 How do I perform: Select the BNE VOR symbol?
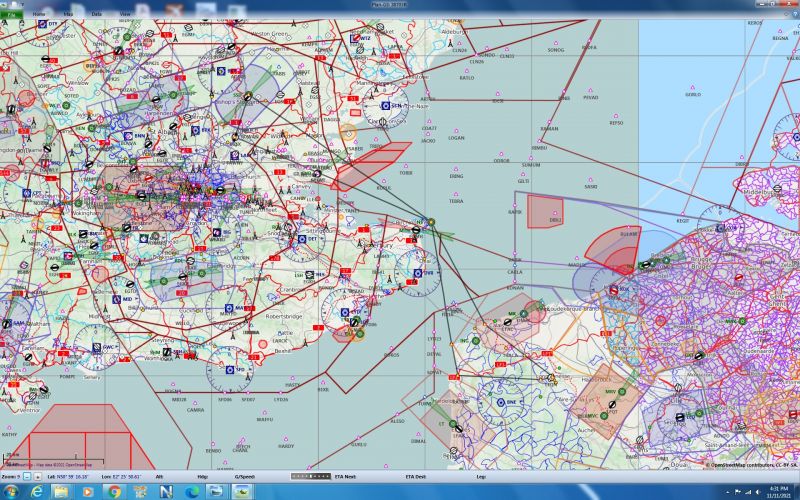[500, 402]
